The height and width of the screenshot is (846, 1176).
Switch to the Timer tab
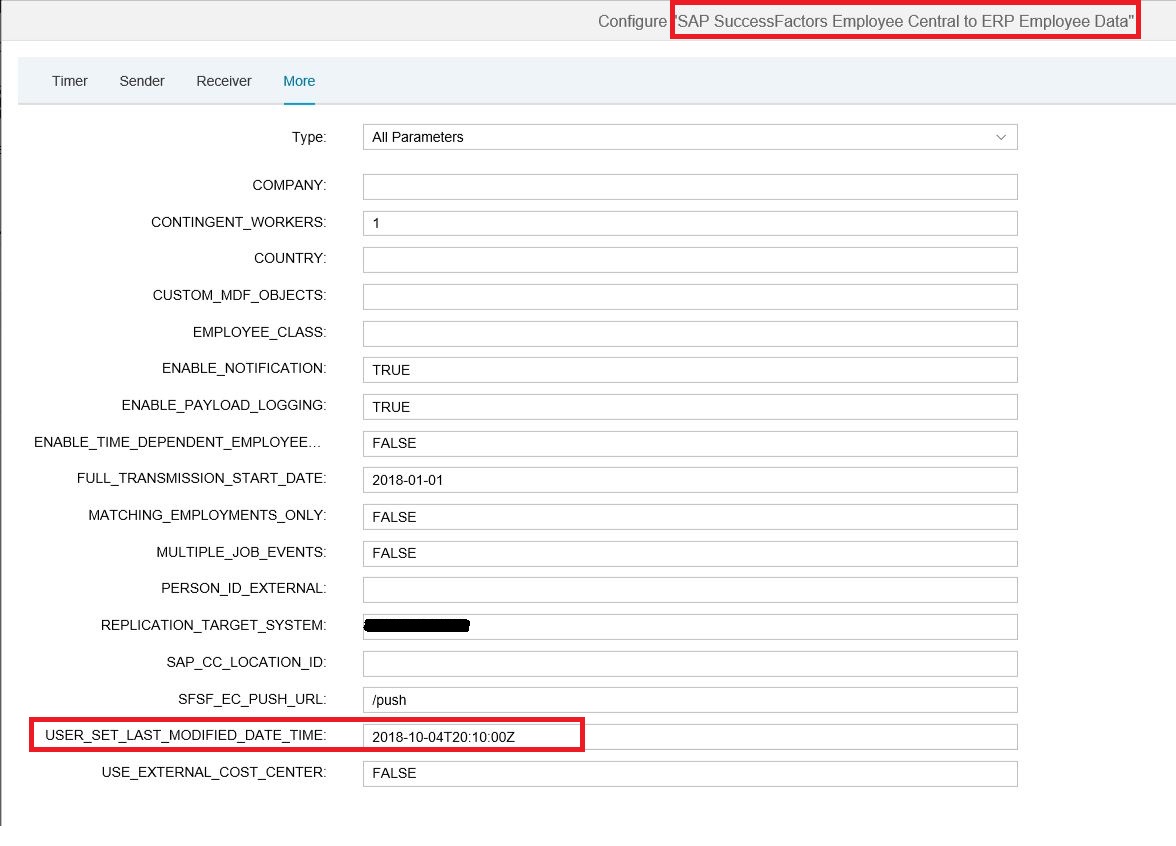pyautogui.click(x=70, y=81)
